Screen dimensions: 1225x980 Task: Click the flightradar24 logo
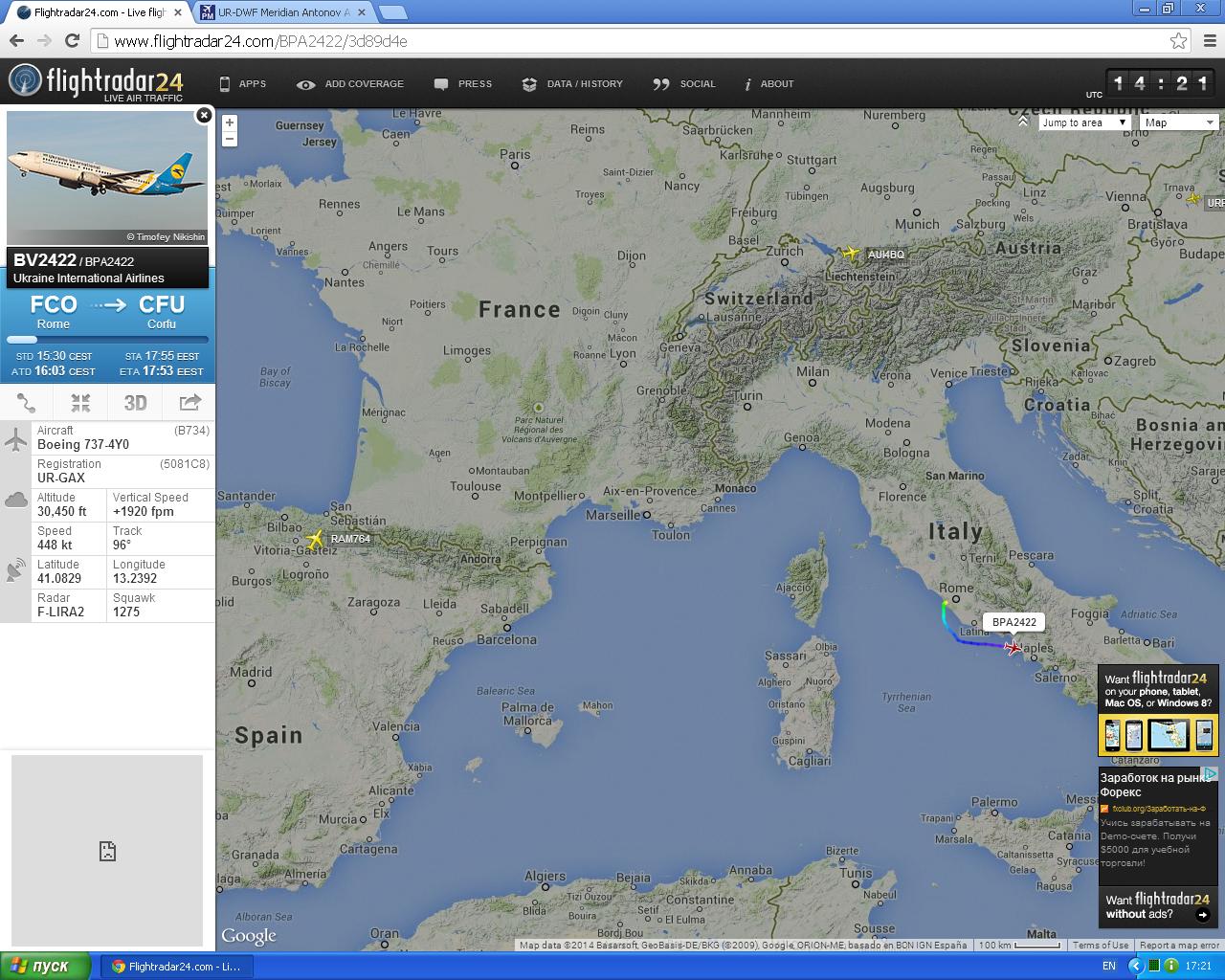coord(96,82)
